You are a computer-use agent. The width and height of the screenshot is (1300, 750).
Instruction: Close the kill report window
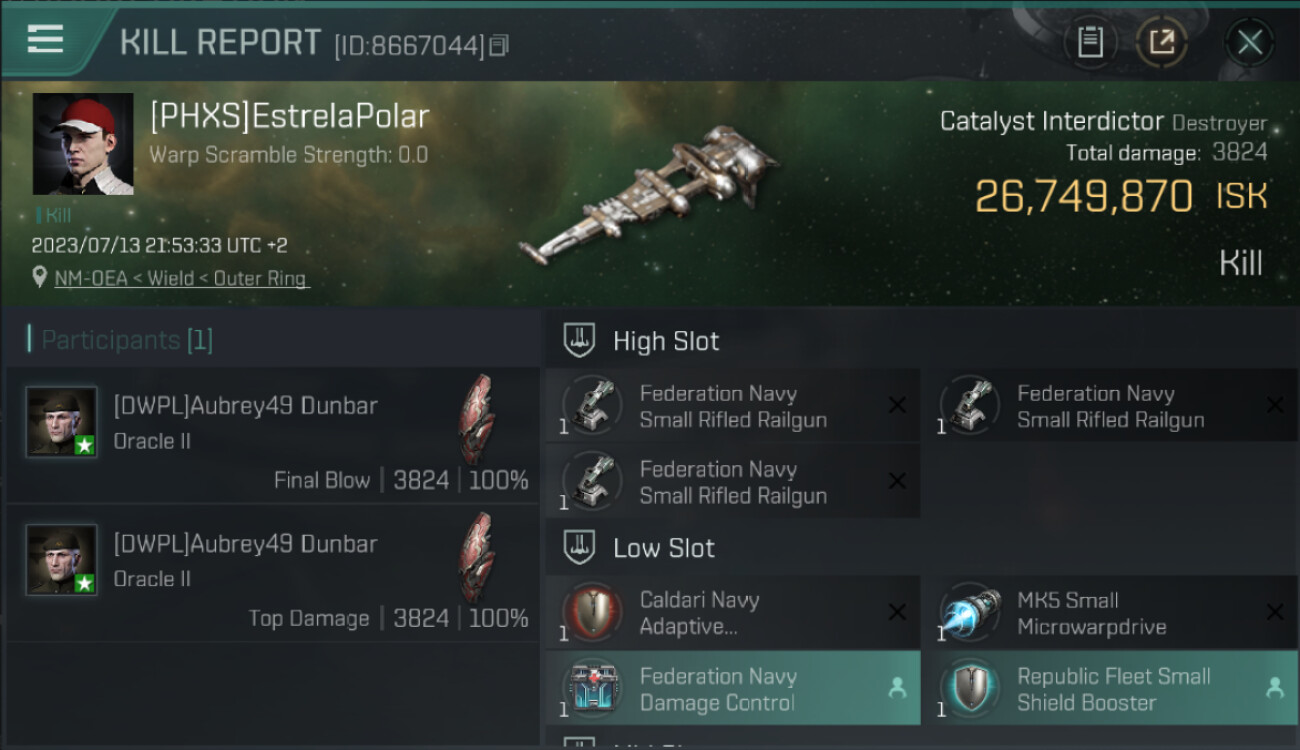coord(1250,43)
